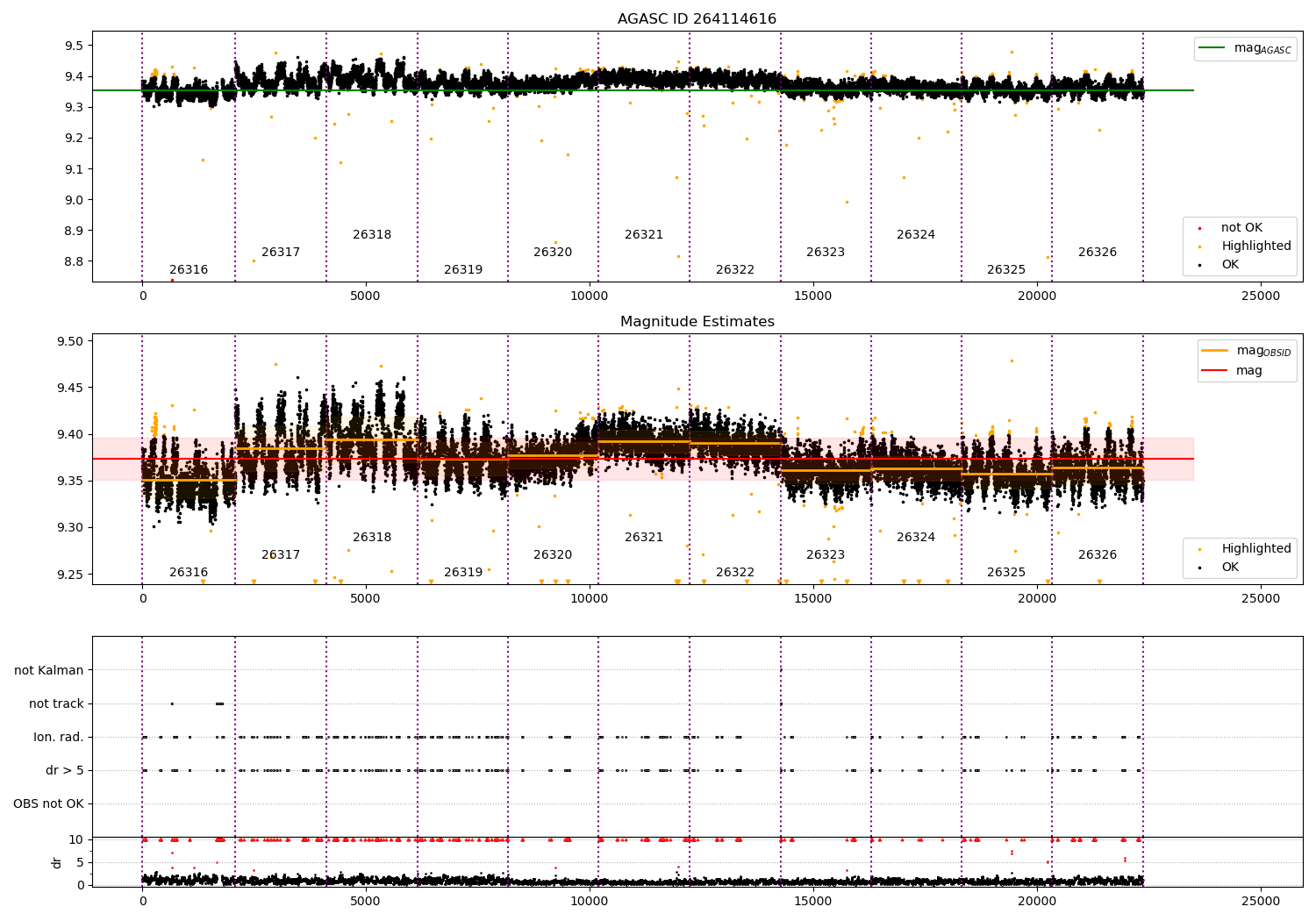Click the 9.2 y-axis tick label
Screen dimensions: 1316x921
[x=73, y=139]
